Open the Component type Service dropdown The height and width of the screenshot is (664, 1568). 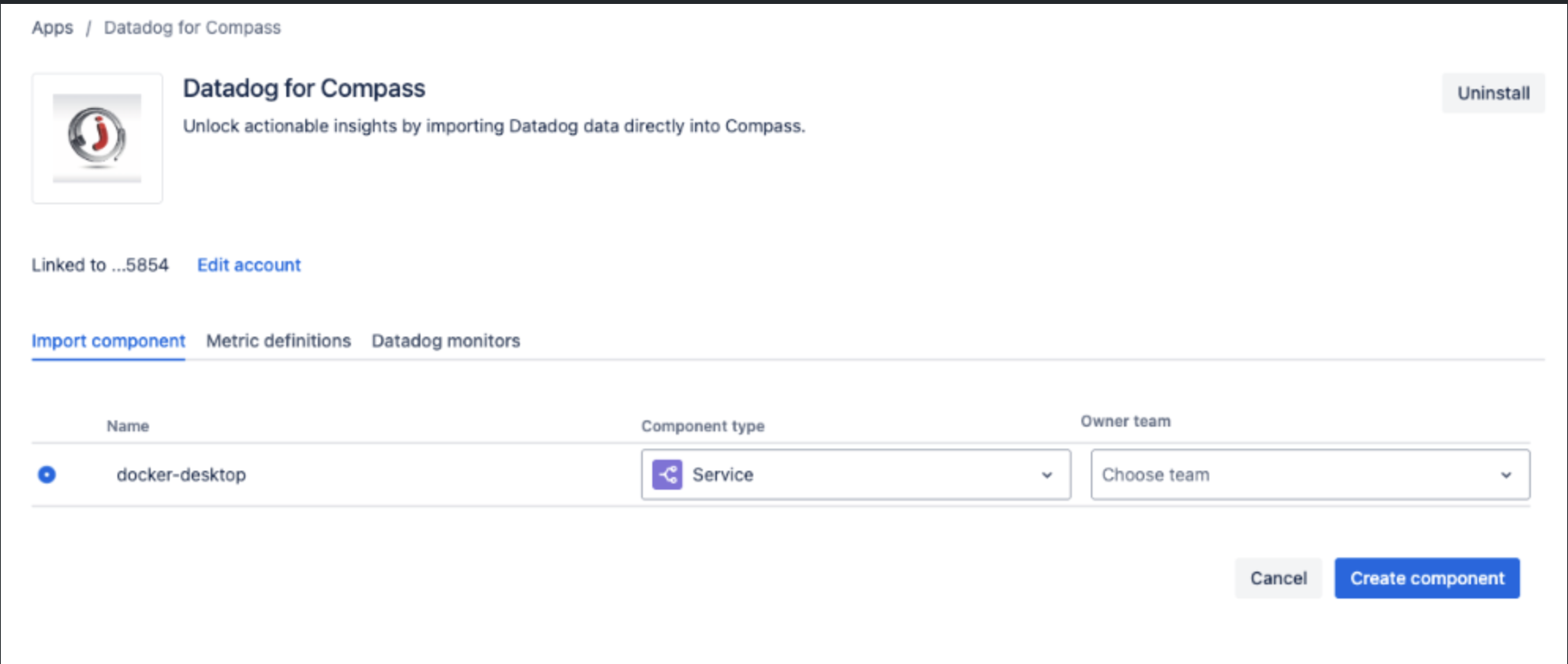(x=856, y=475)
